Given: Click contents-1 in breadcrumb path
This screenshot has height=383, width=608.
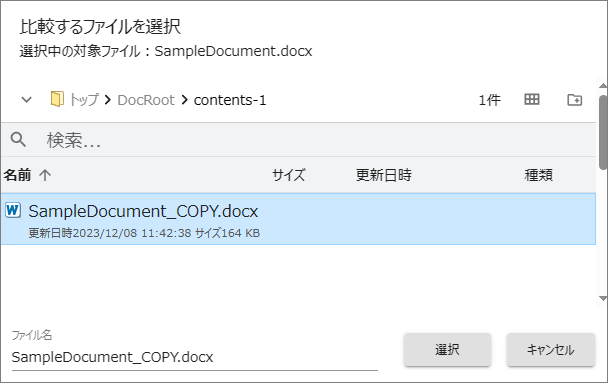Looking at the screenshot, I should 230,100.
